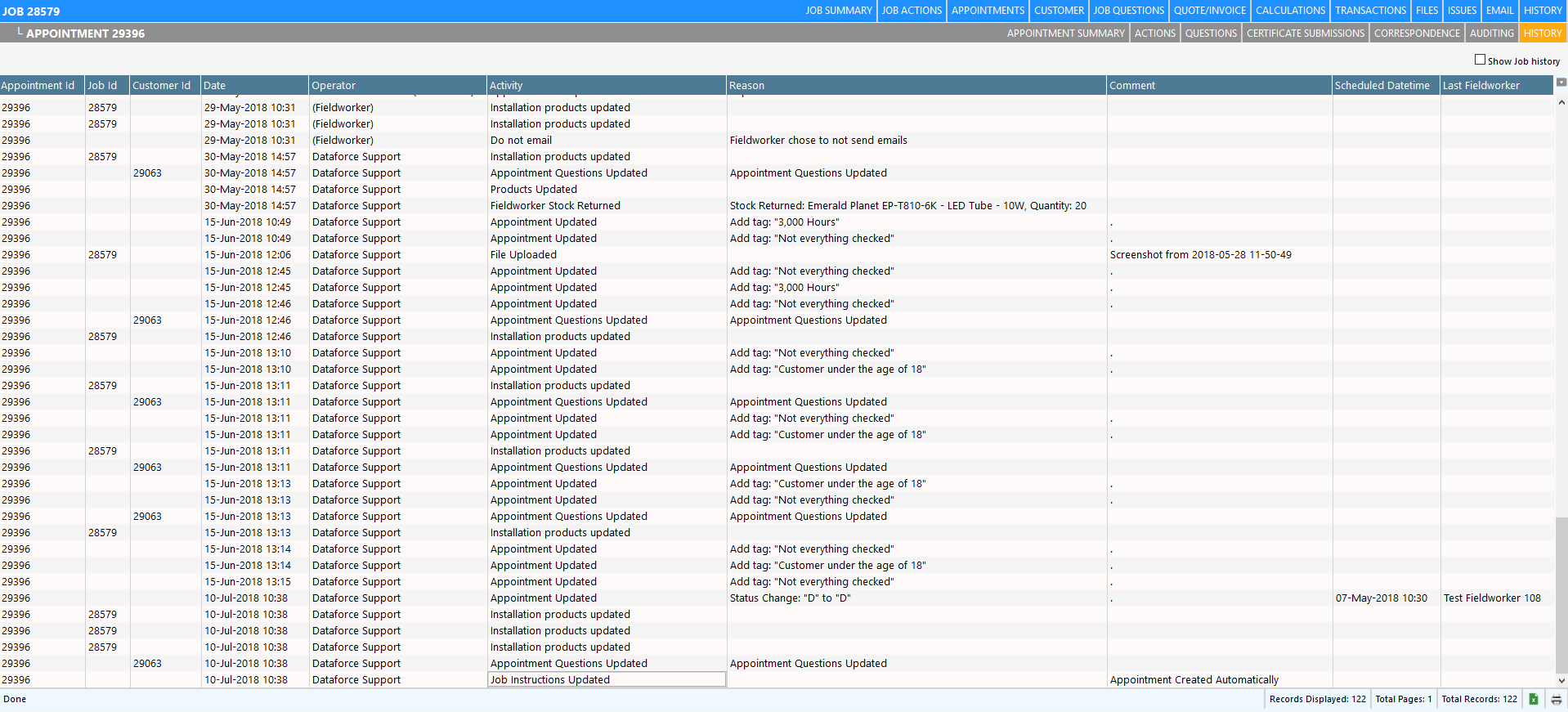Open the Correspondence appointment tab
This screenshot has height=712, width=1568.
(x=1417, y=34)
